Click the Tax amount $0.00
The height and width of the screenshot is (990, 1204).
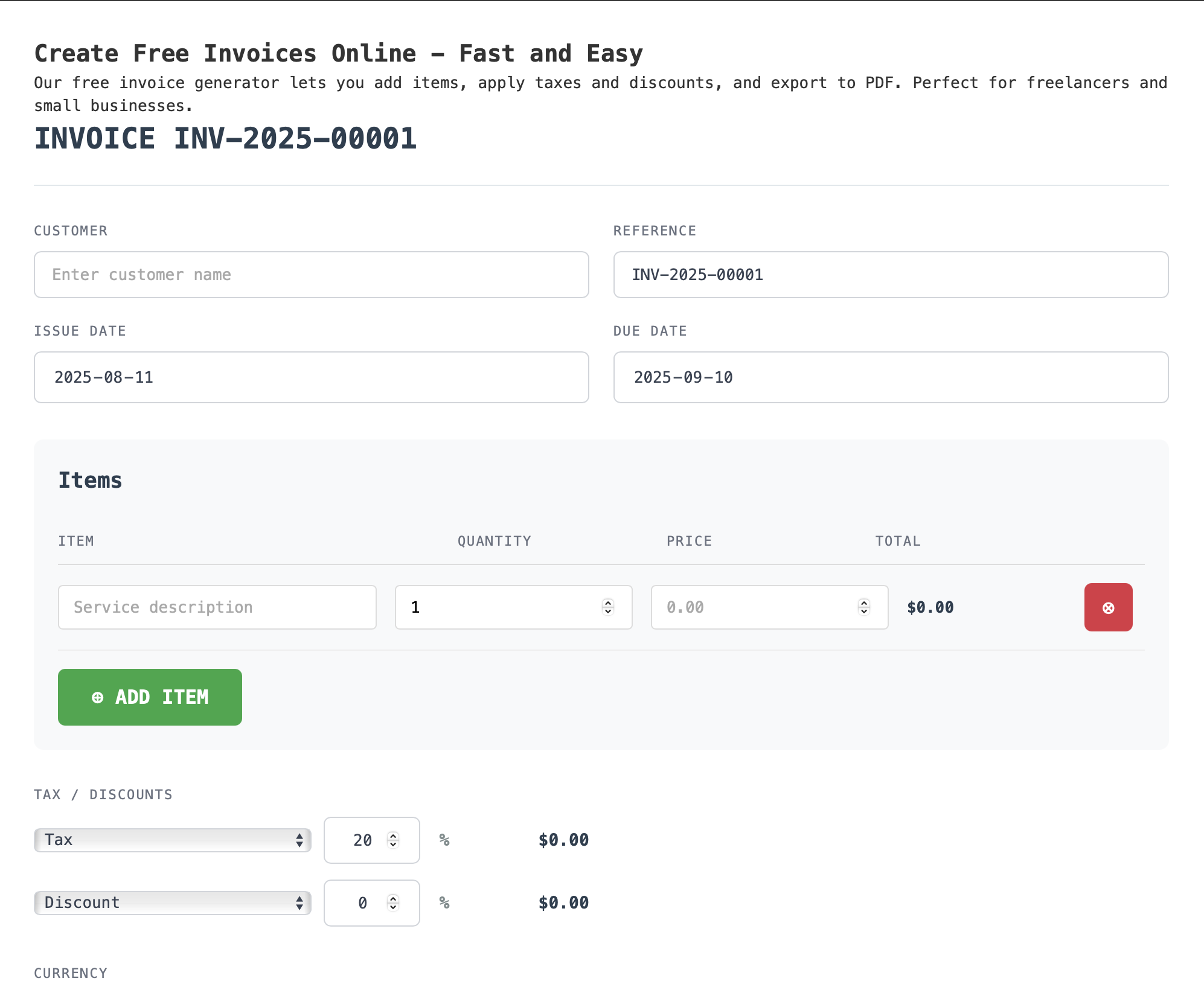point(563,840)
